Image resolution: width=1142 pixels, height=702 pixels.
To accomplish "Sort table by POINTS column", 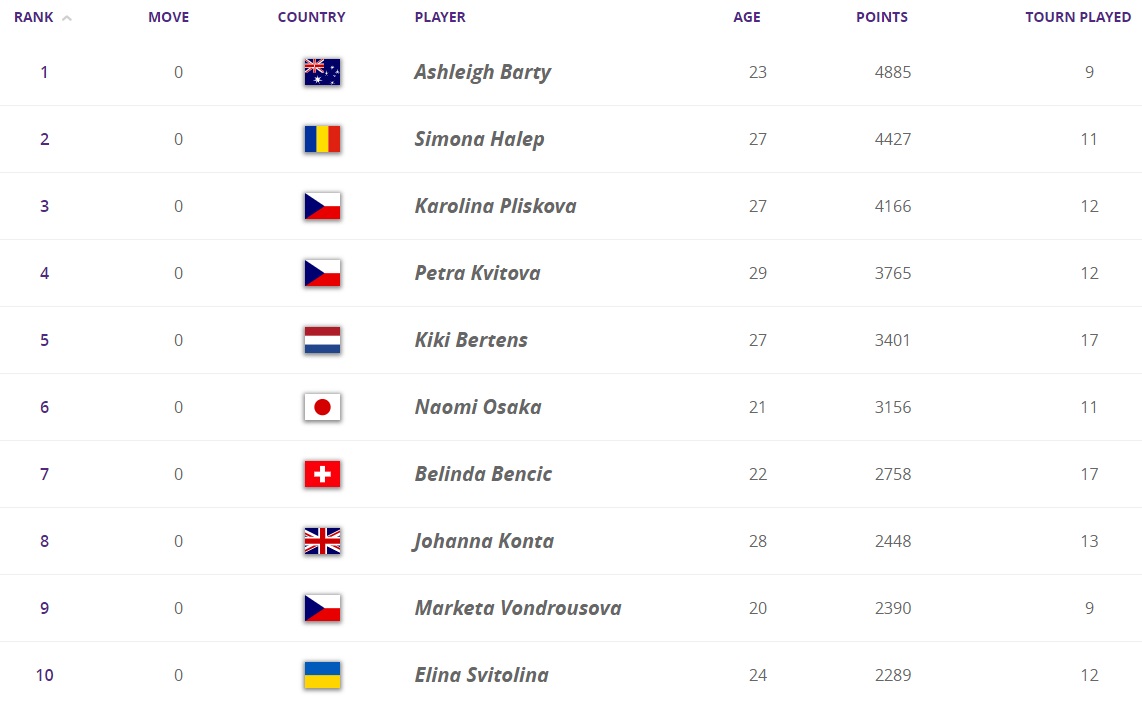I will coord(882,17).
